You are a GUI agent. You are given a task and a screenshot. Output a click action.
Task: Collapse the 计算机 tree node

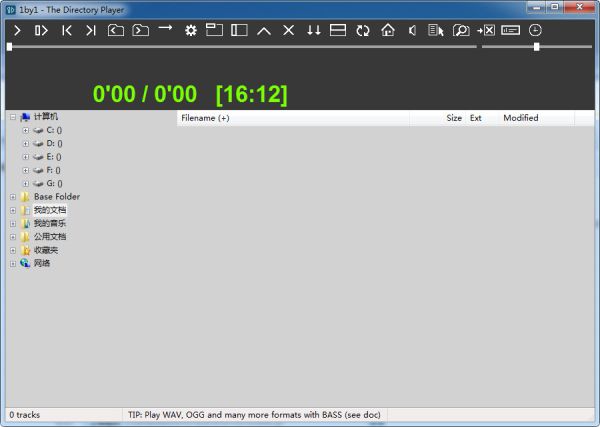(13, 117)
